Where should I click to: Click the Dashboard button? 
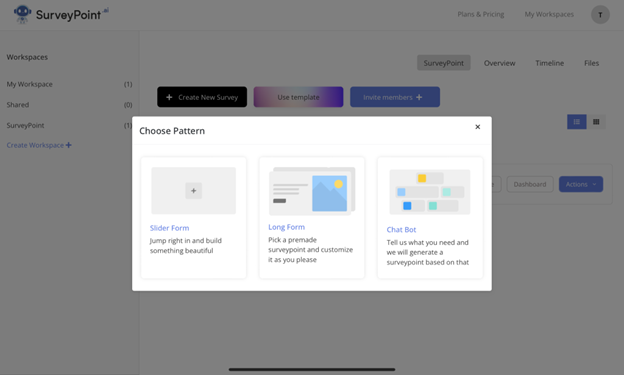pos(530,184)
